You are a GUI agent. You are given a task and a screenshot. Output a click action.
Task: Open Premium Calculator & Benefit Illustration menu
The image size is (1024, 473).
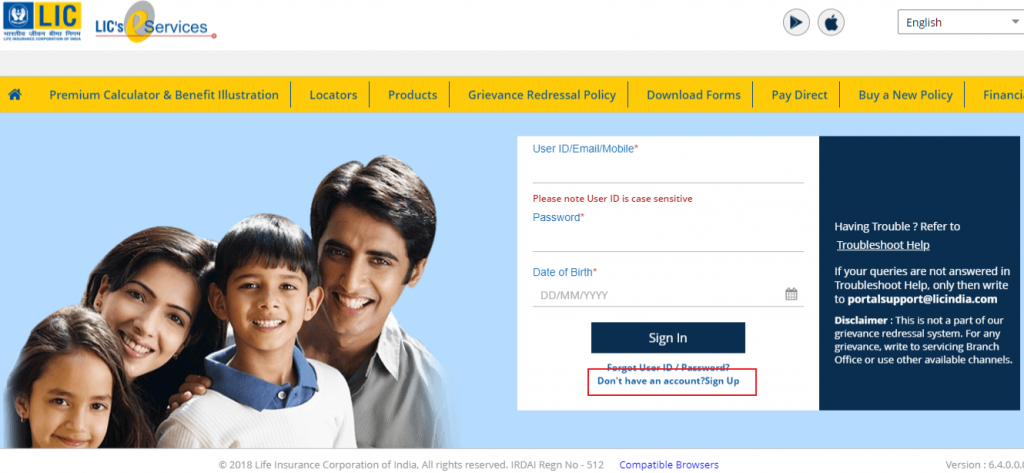tap(164, 95)
